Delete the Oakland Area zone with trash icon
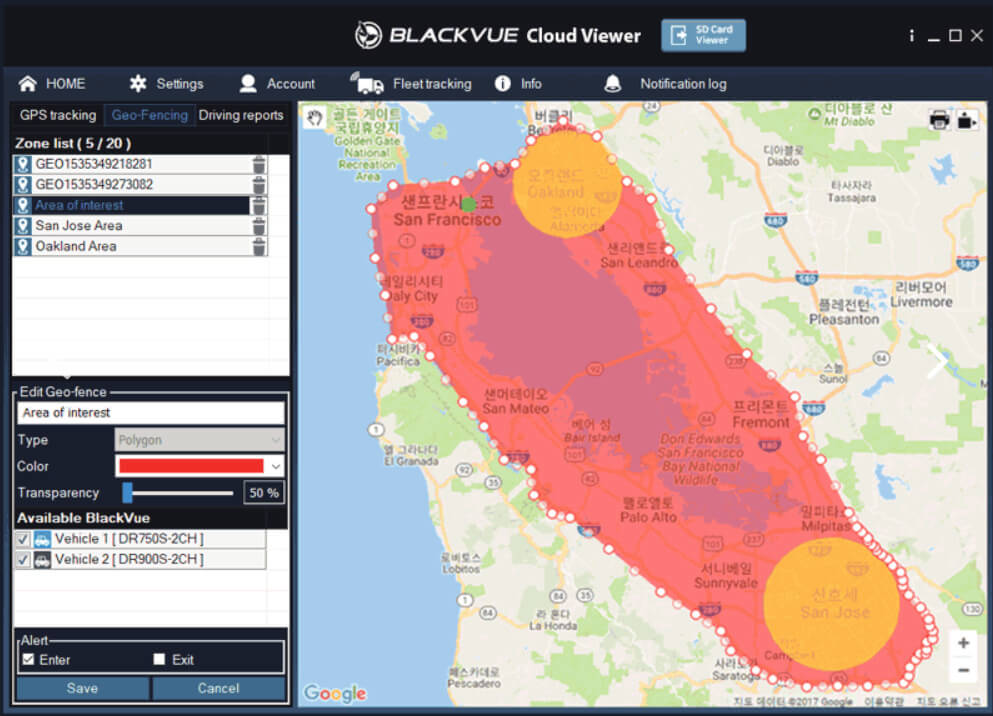993x716 pixels. (x=259, y=246)
